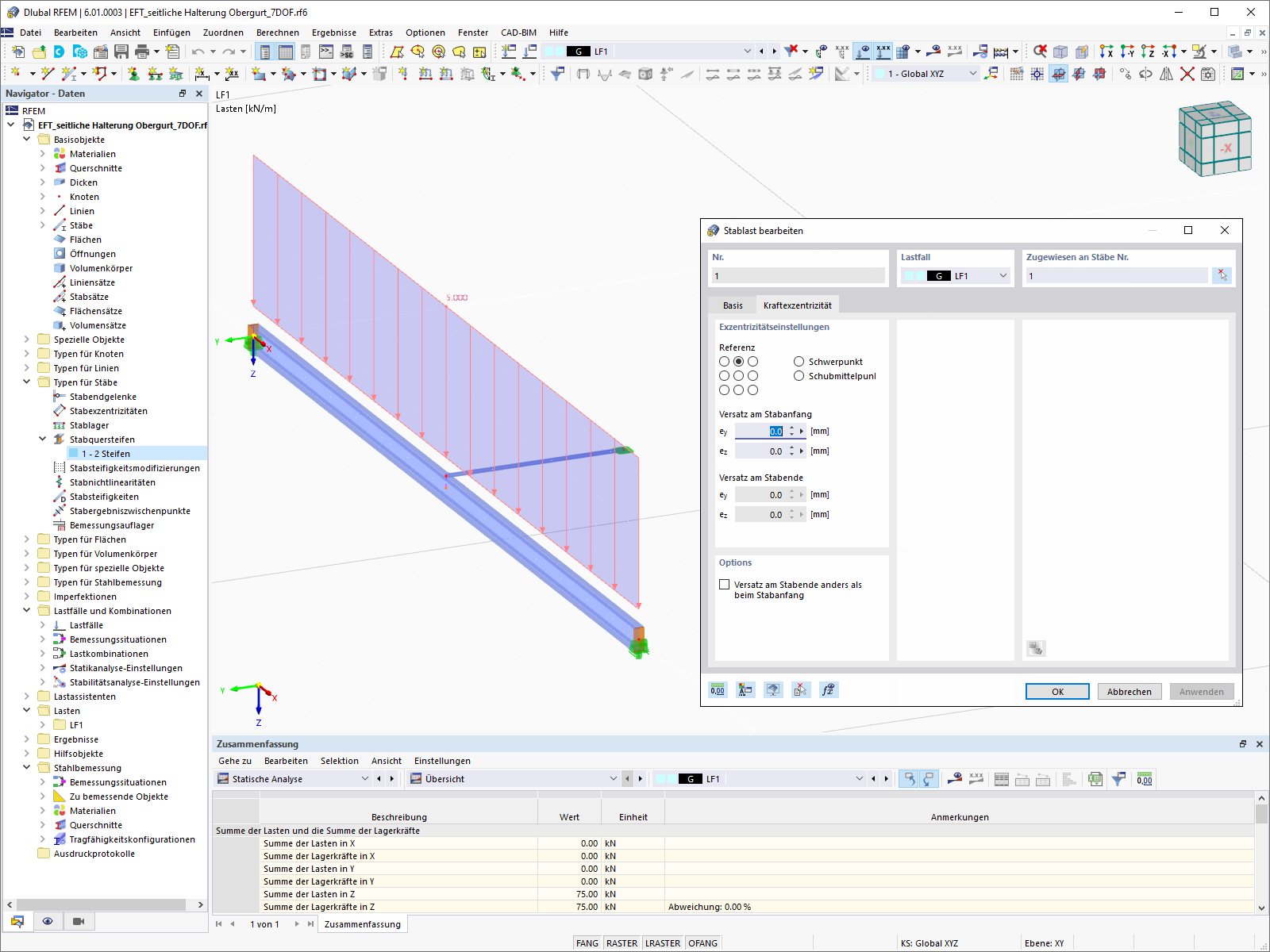
Task: Click the view in -X direction icon
Action: pyautogui.click(x=1168, y=52)
